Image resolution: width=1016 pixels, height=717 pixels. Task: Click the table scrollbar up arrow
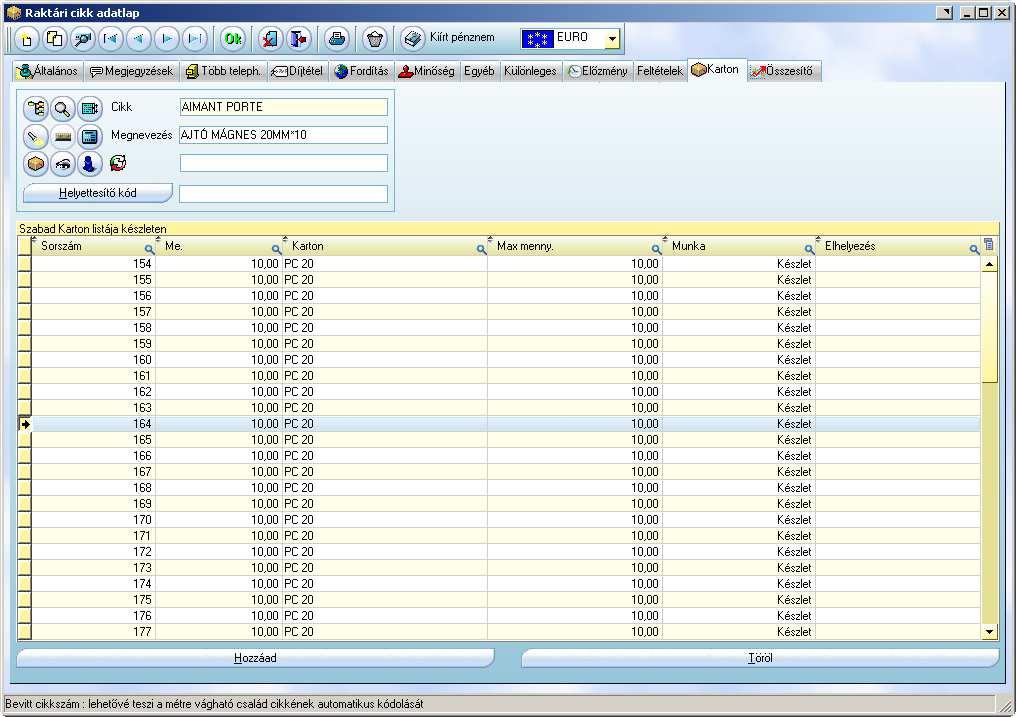(989, 264)
